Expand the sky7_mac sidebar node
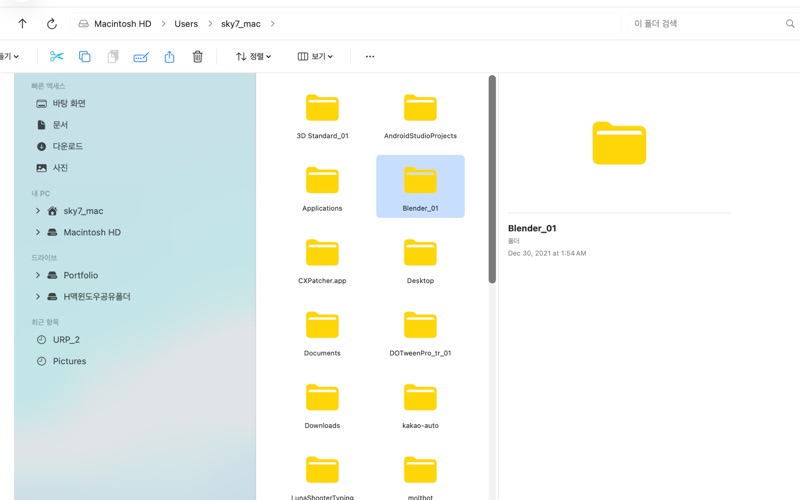Screen dimensions: 800x500 coord(38,210)
